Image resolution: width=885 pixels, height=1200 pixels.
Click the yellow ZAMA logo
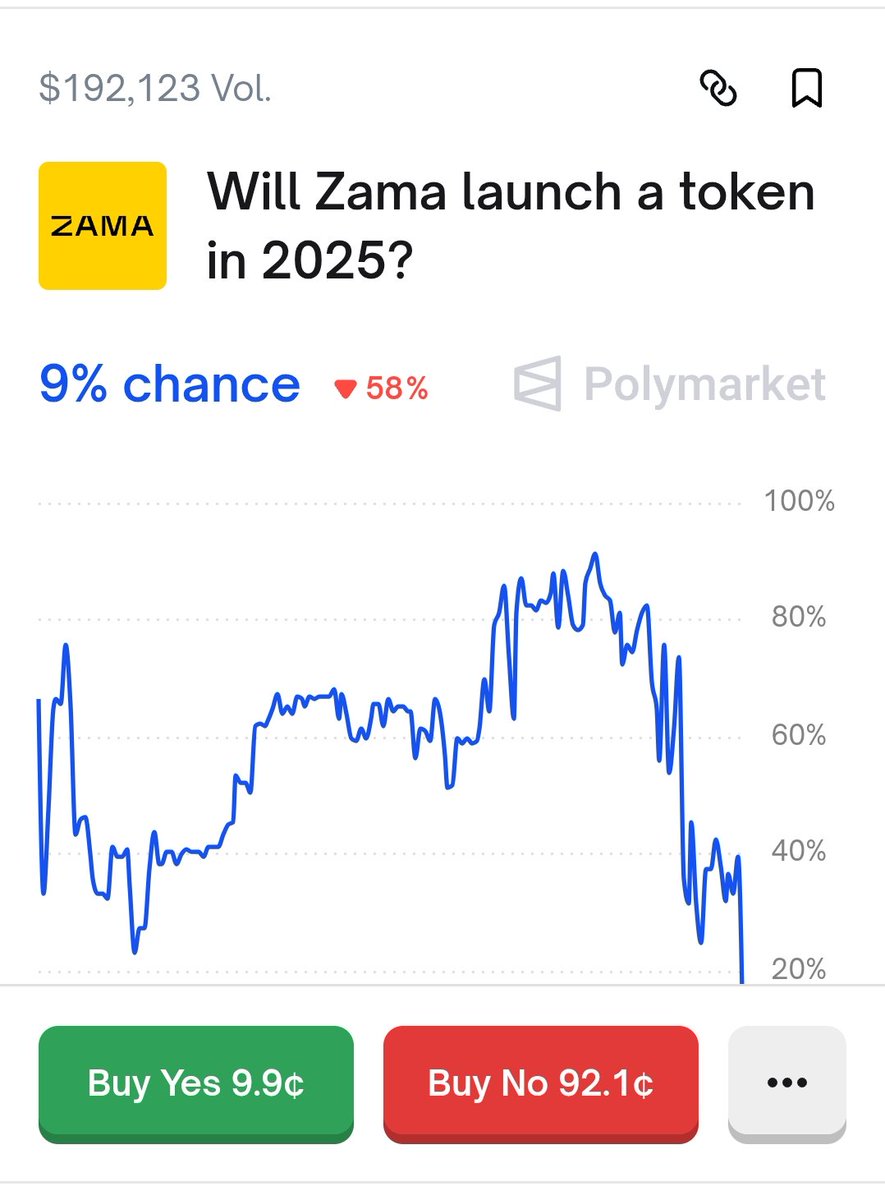(102, 226)
